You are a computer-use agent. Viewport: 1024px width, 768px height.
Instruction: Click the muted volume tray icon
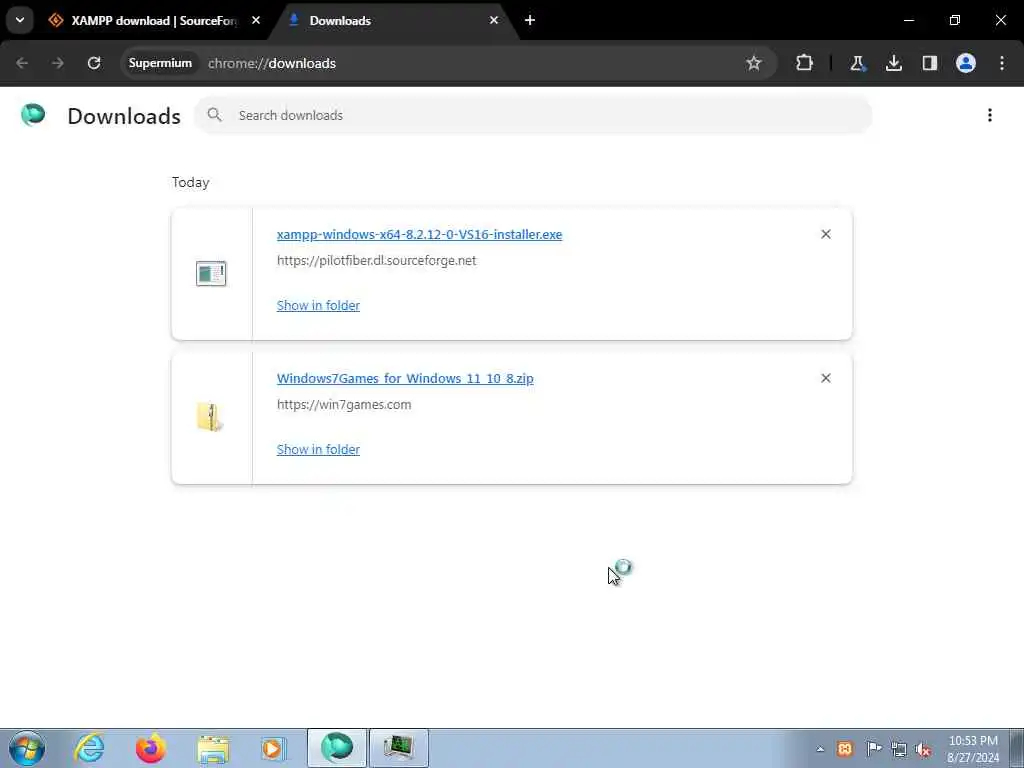pyautogui.click(x=923, y=749)
